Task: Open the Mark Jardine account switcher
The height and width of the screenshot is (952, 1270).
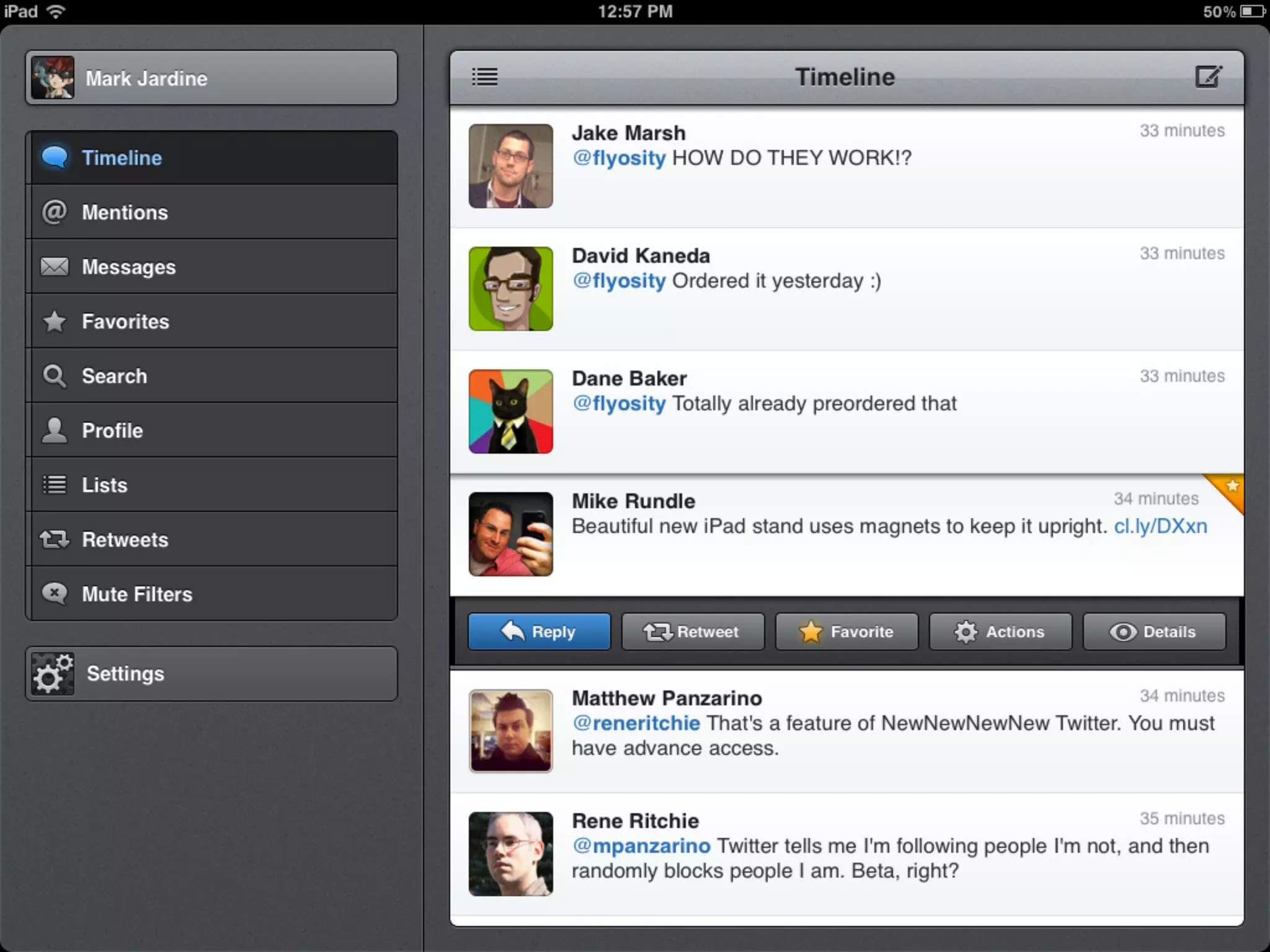Action: click(x=211, y=78)
